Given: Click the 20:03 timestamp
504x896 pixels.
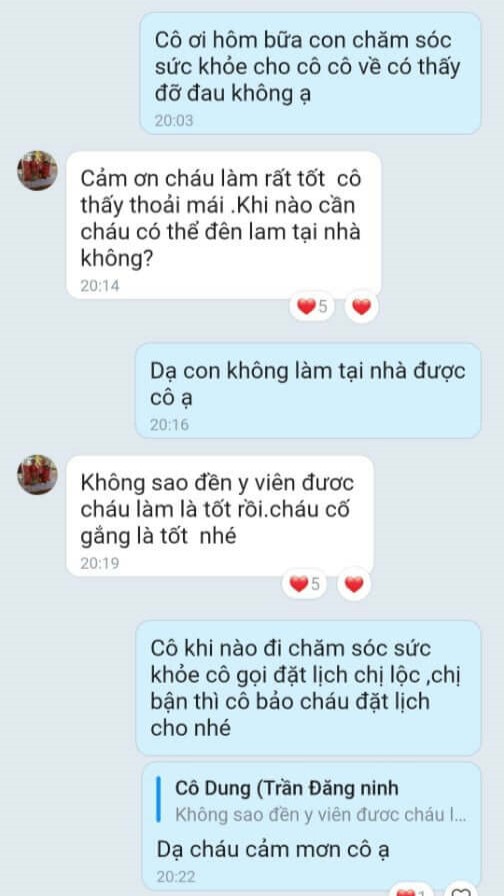Looking at the screenshot, I should point(174,121).
